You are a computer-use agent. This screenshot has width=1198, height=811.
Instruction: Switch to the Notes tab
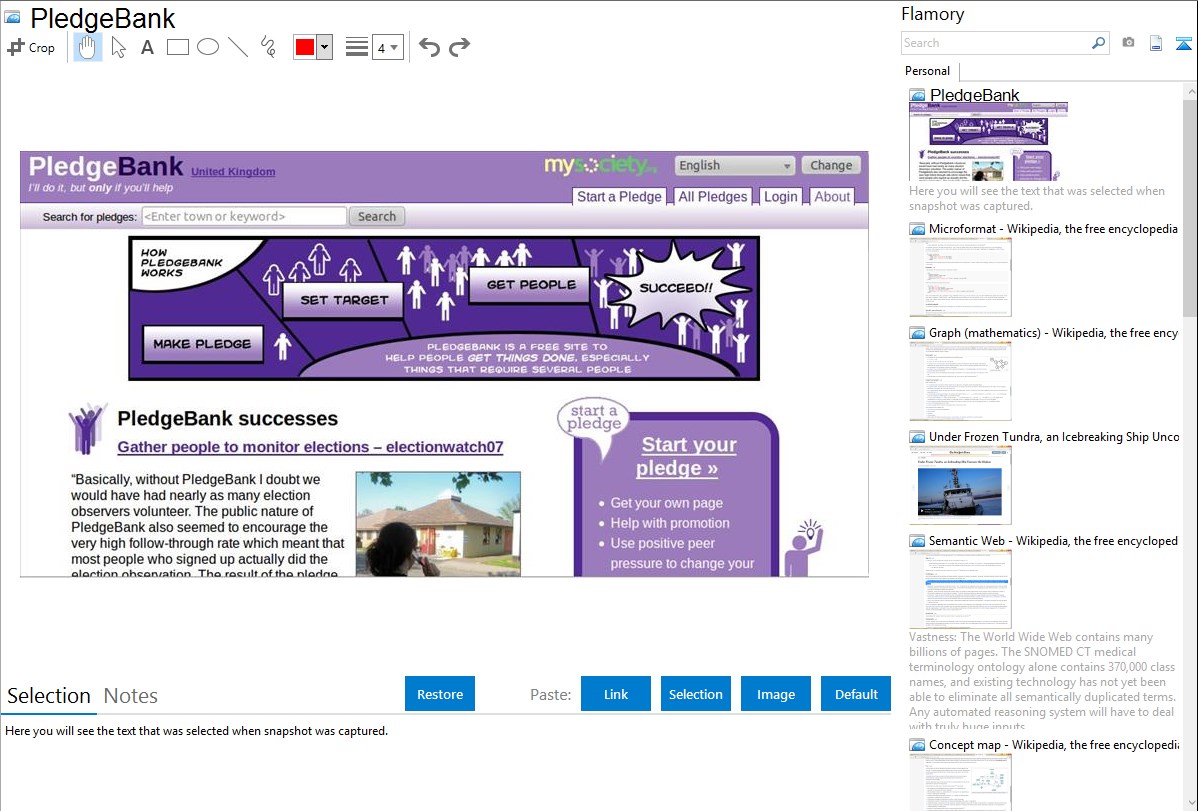pyautogui.click(x=131, y=696)
